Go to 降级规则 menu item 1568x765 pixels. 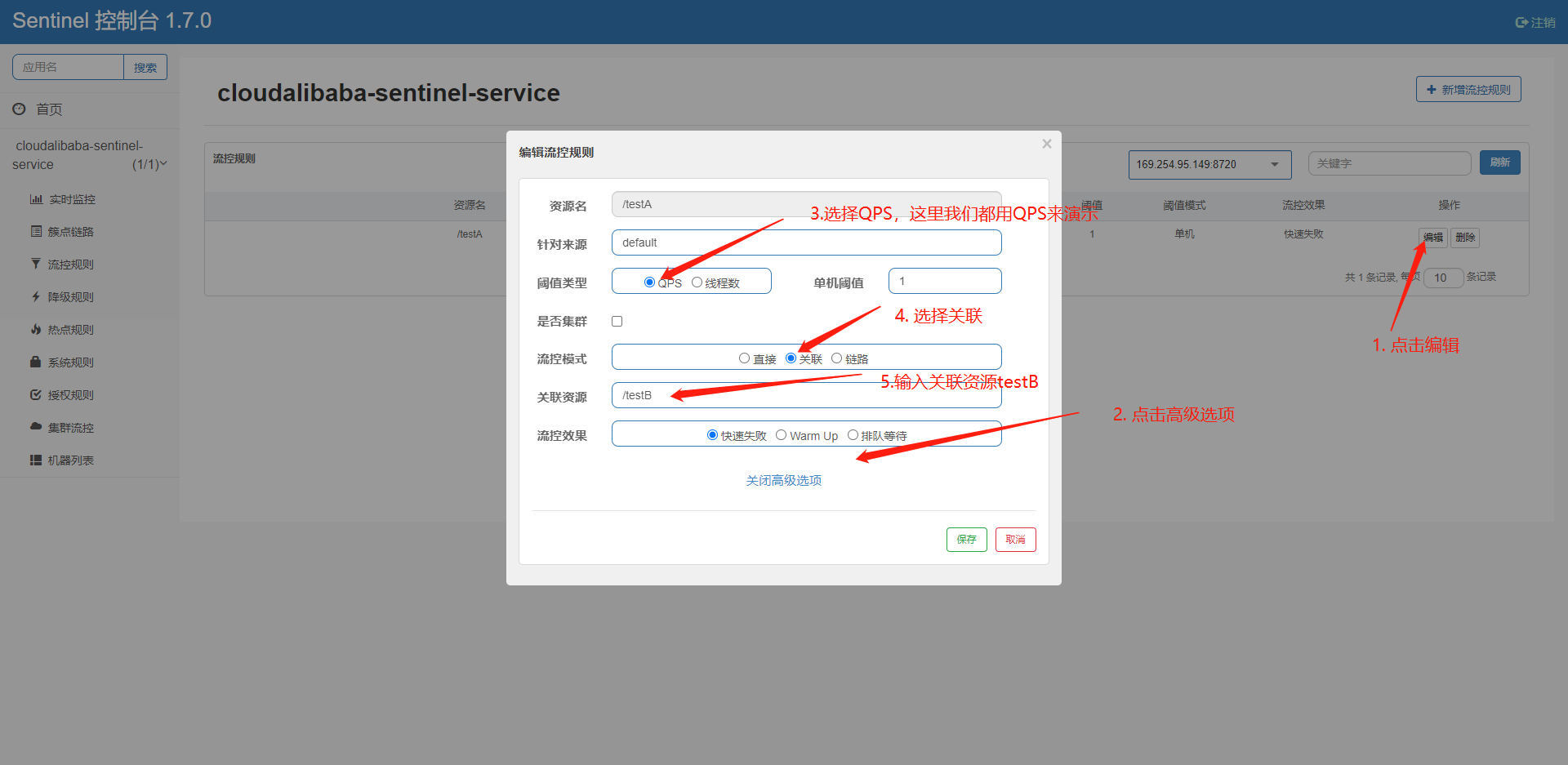point(70,297)
